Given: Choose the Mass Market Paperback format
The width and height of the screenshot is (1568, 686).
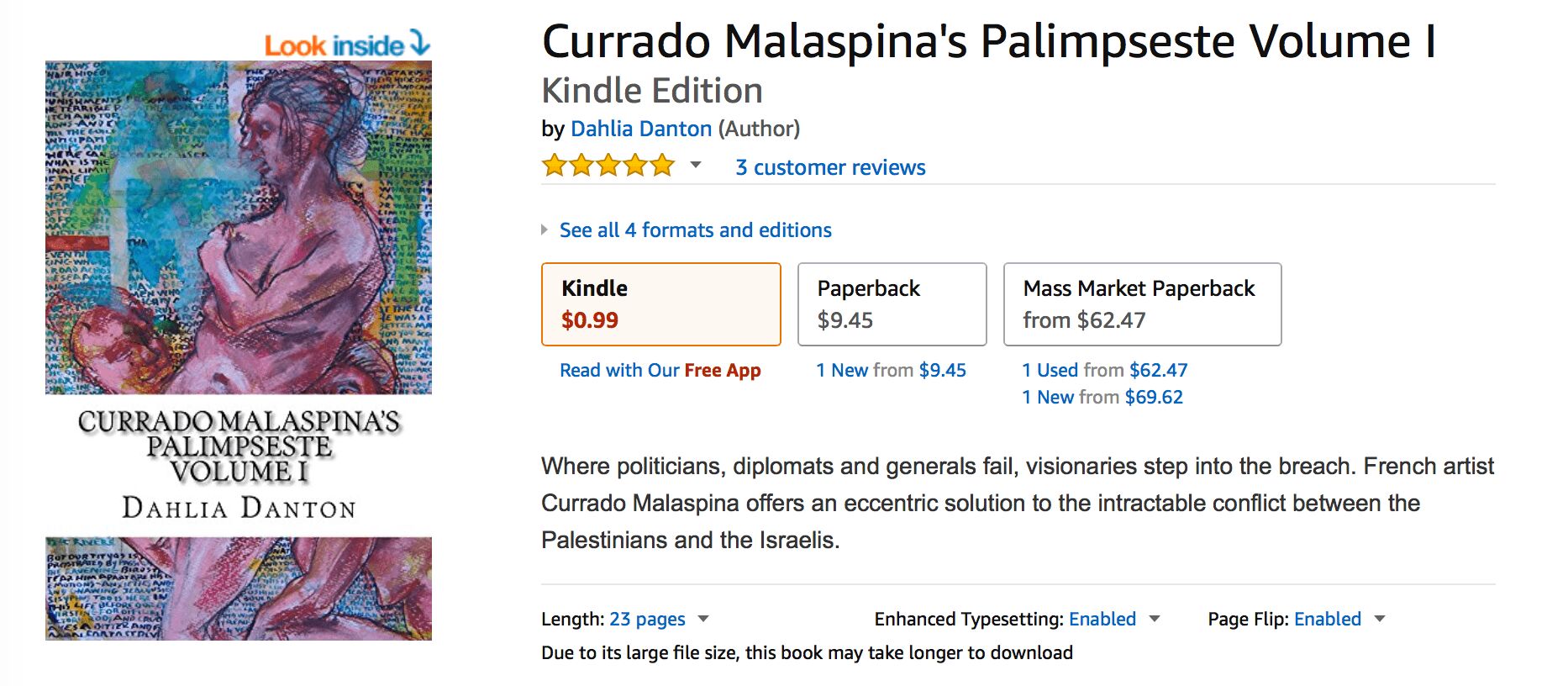Looking at the screenshot, I should click(x=1141, y=303).
